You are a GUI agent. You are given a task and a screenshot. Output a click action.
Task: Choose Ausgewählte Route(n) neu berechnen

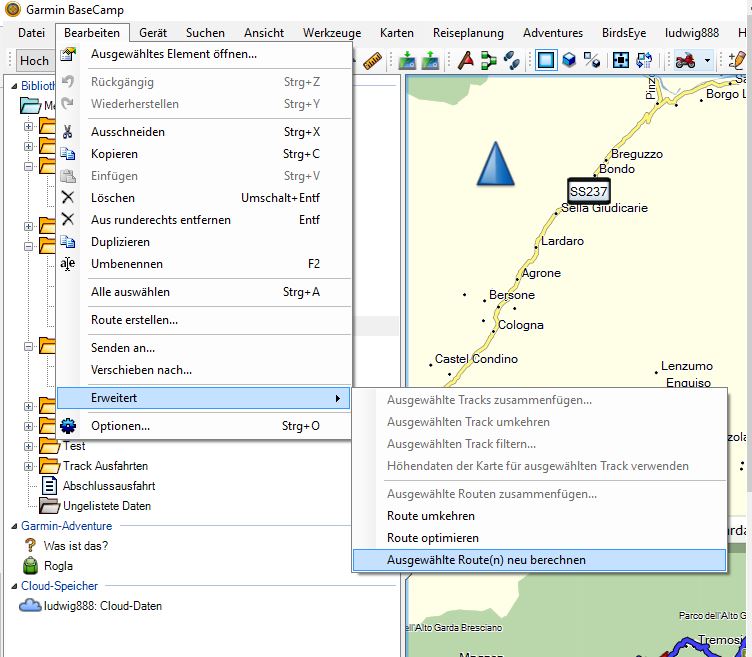pos(486,560)
